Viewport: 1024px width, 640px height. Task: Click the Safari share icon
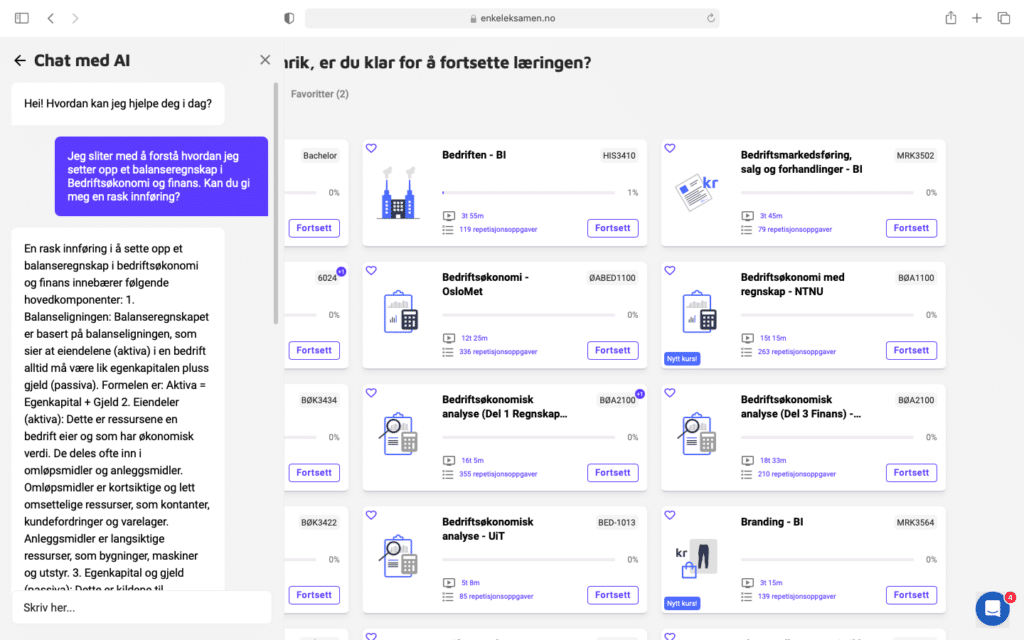[x=950, y=18]
